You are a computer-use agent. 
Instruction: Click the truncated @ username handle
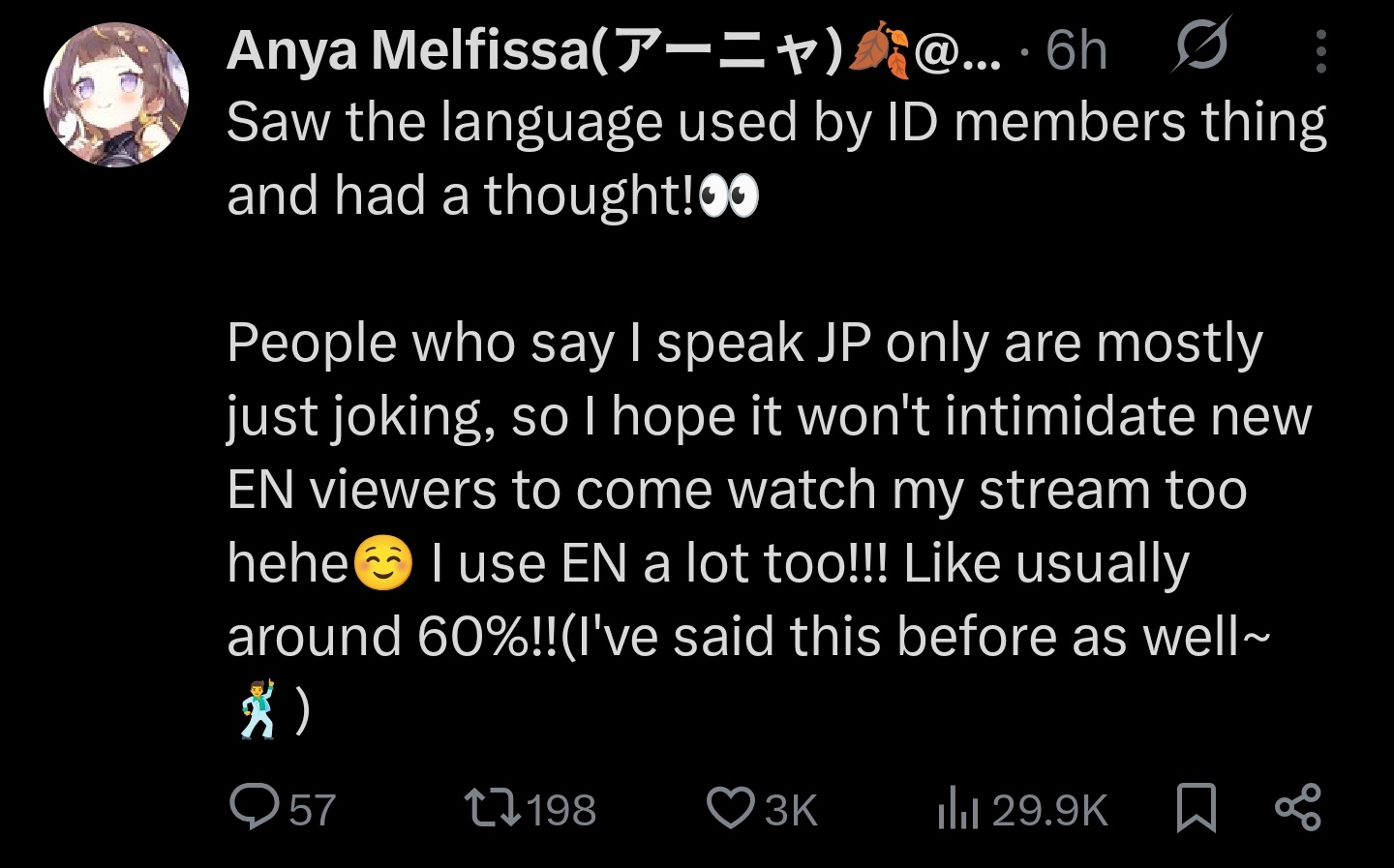[956, 51]
